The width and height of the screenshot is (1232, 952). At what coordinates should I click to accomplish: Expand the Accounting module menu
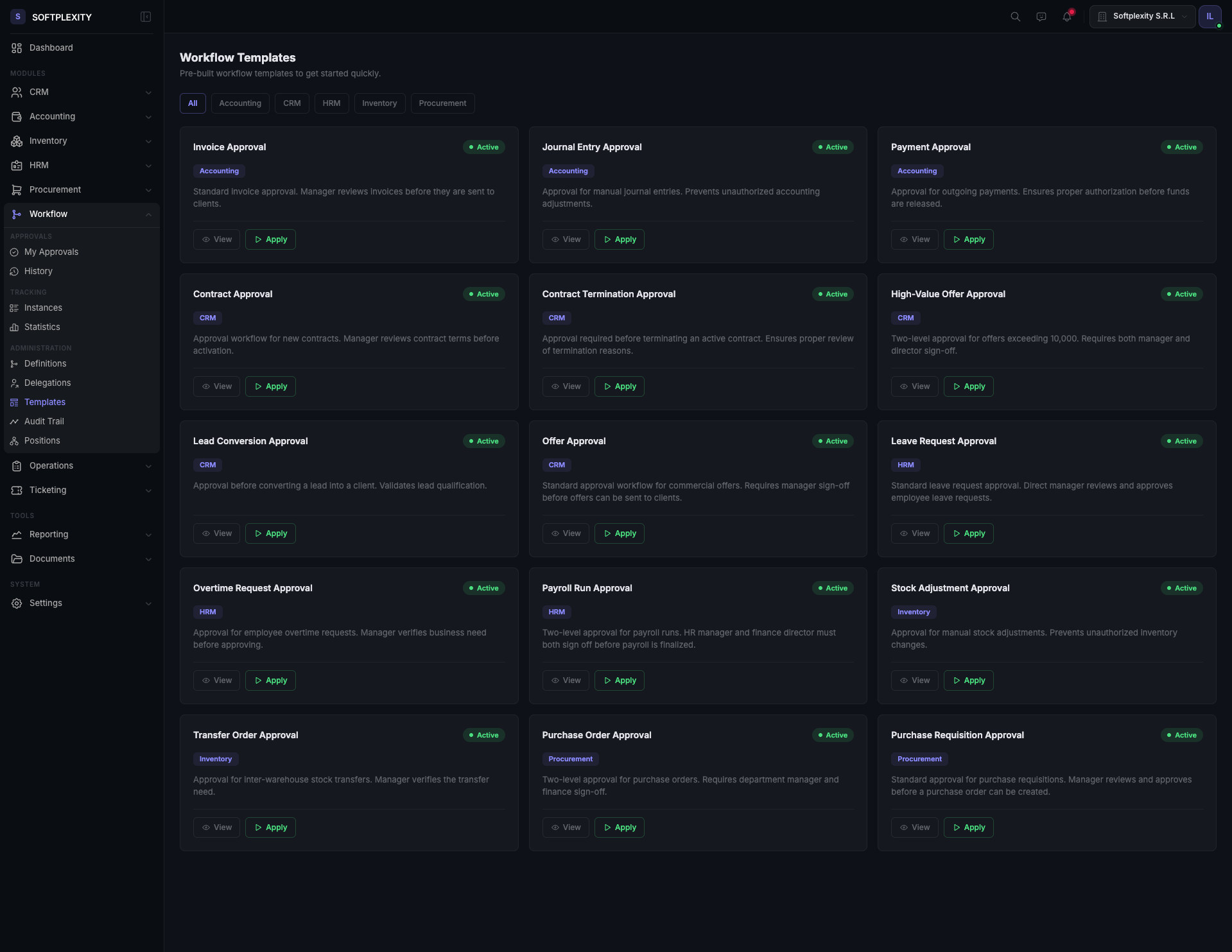point(80,116)
